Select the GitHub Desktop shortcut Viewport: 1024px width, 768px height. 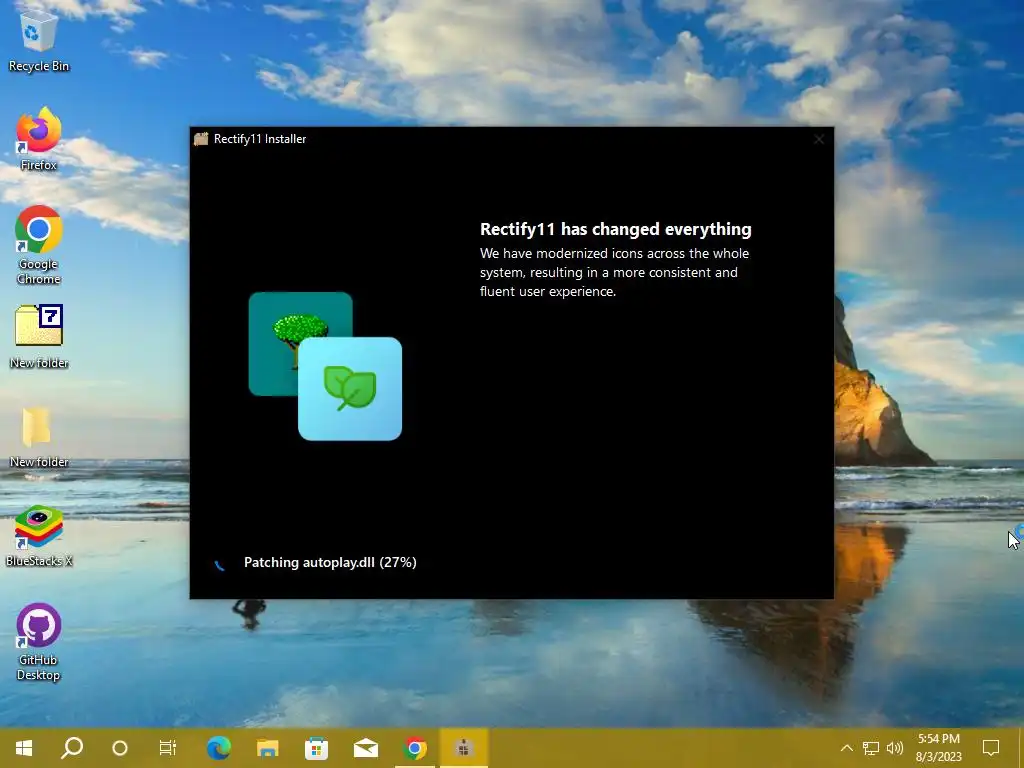click(x=38, y=642)
